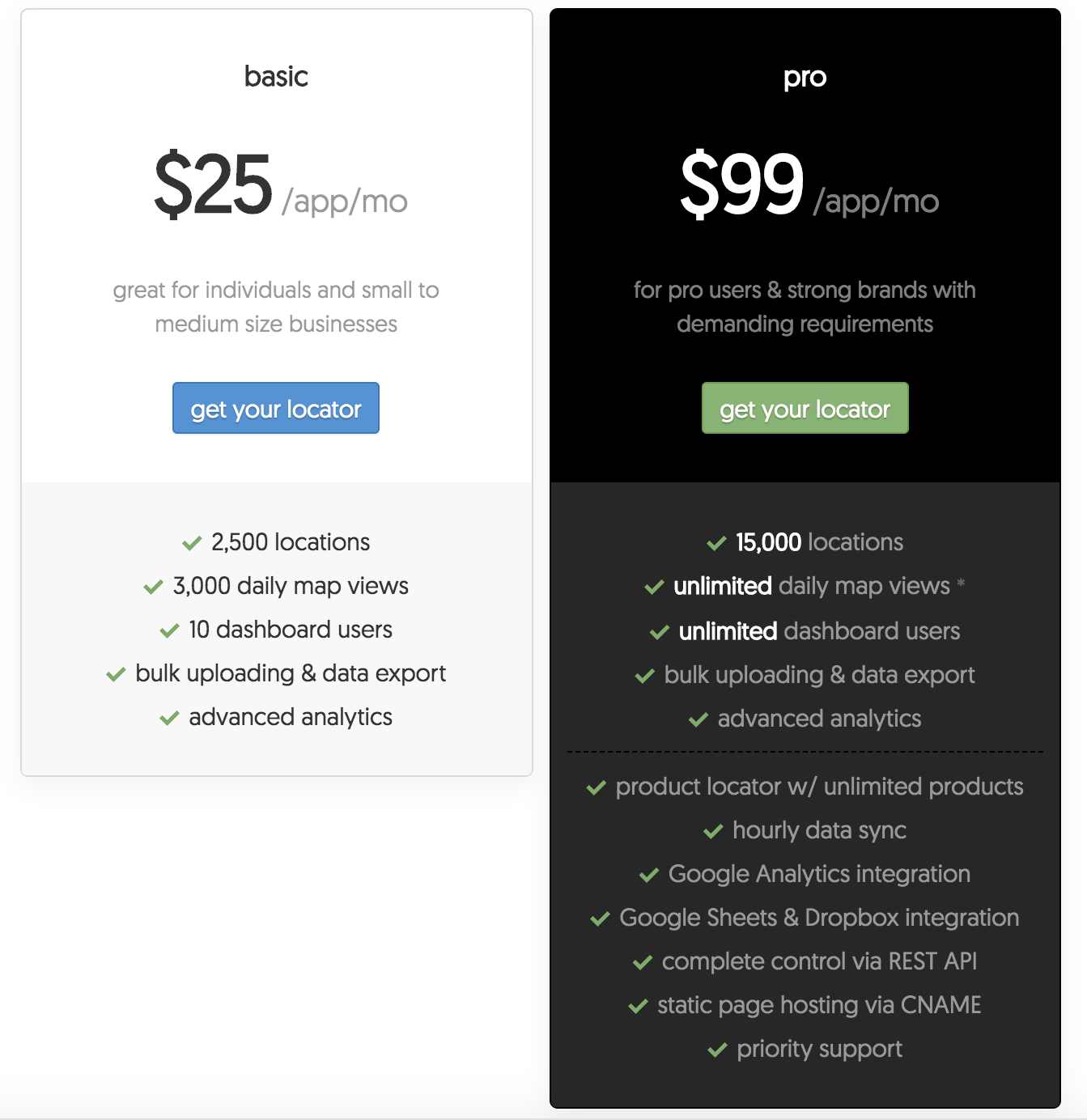The width and height of the screenshot is (1087, 1120).
Task: Click checkmark beside 3,000 daily map views
Action: [154, 587]
